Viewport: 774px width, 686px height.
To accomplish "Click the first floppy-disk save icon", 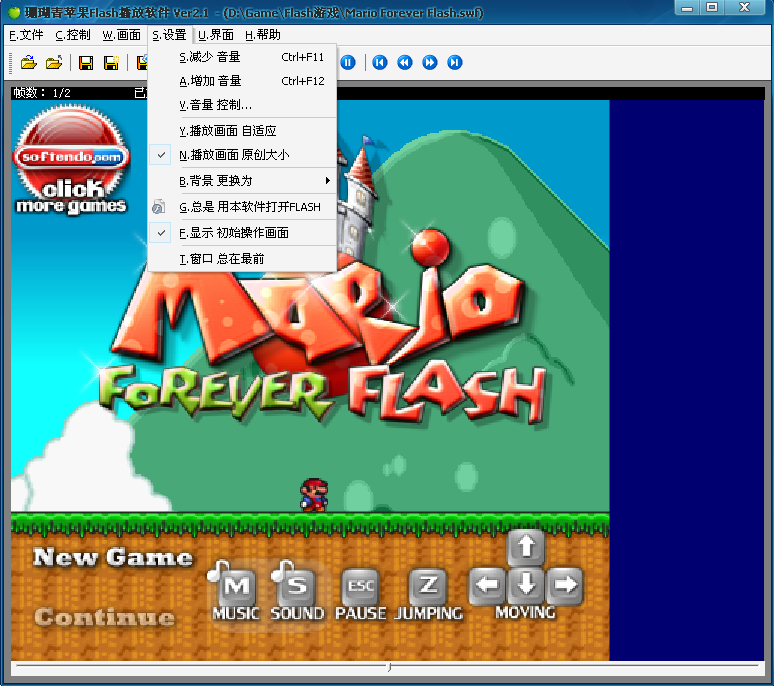I will pos(86,63).
